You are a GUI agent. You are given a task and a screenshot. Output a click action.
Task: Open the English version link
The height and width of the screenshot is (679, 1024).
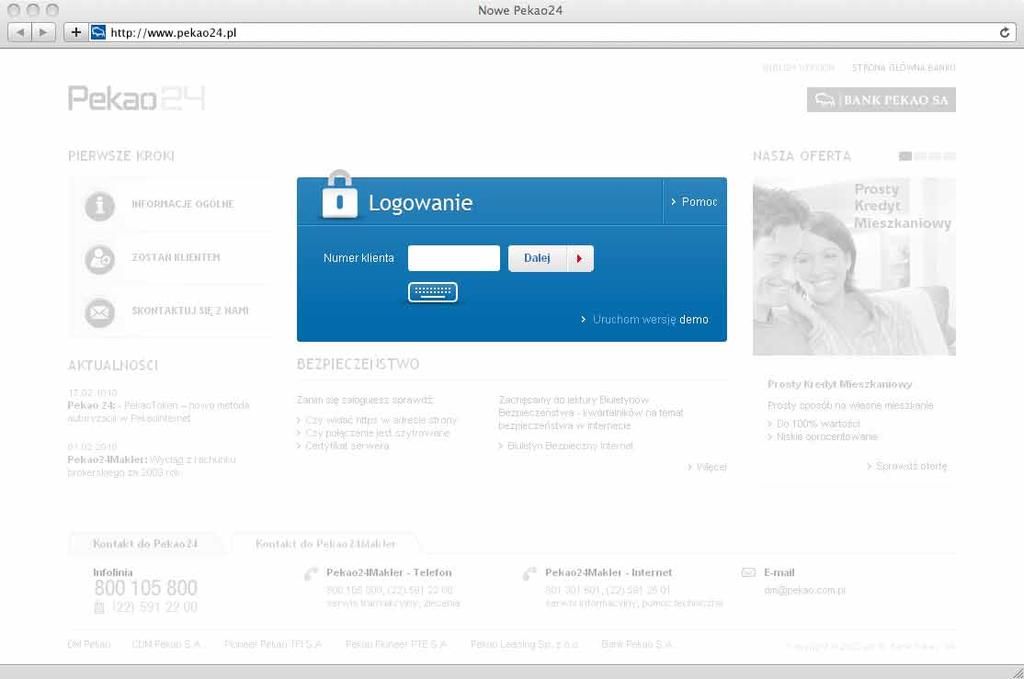(797, 68)
